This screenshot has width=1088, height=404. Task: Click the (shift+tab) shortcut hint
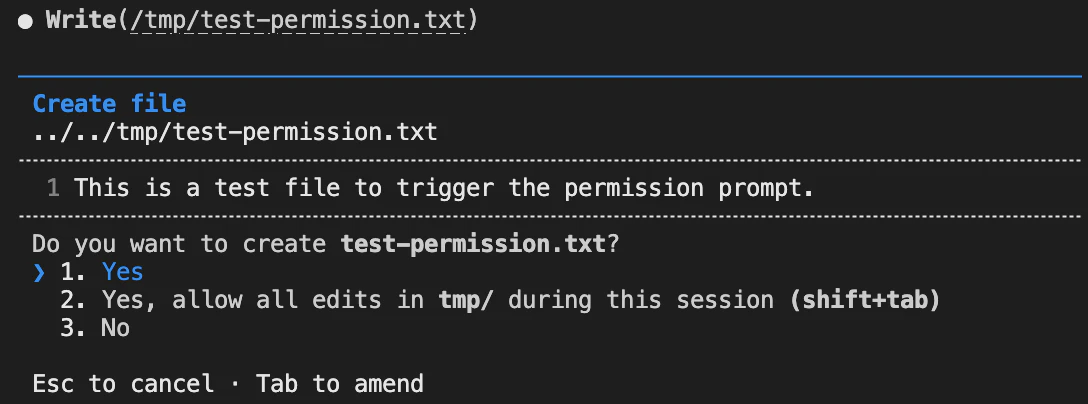click(865, 300)
